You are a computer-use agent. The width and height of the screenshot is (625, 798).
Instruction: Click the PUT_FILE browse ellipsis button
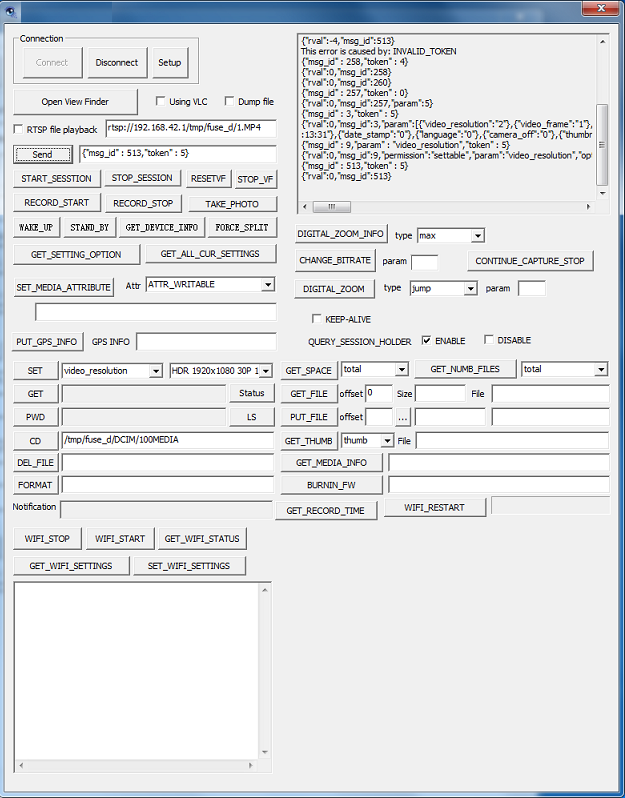click(x=403, y=417)
